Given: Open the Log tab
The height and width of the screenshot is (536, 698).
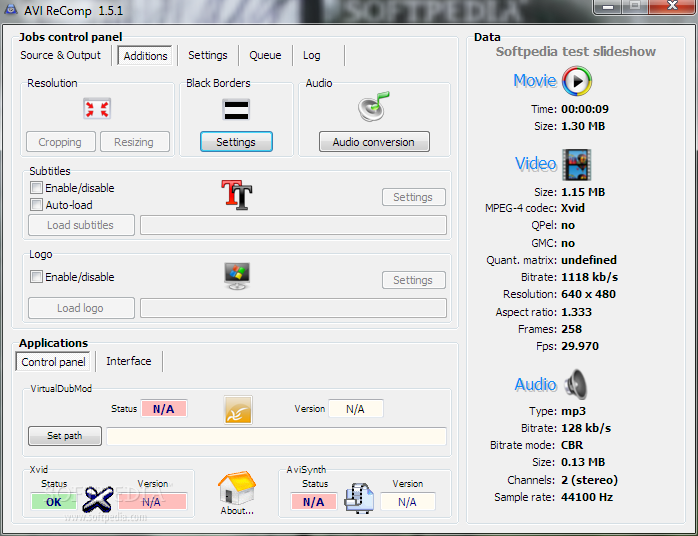Looking at the screenshot, I should tap(312, 55).
